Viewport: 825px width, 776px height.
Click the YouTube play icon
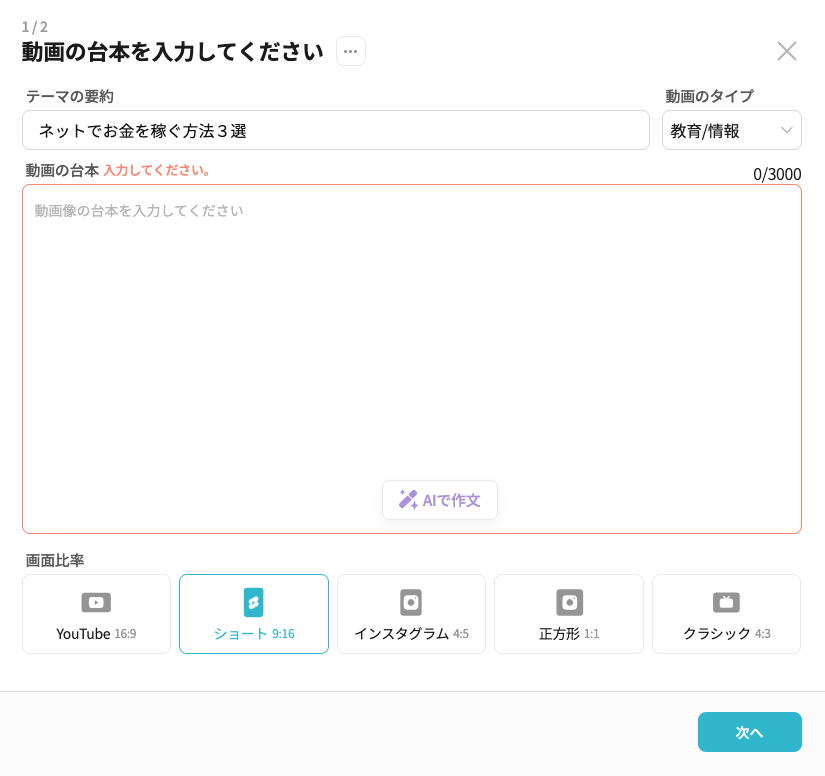(96, 602)
